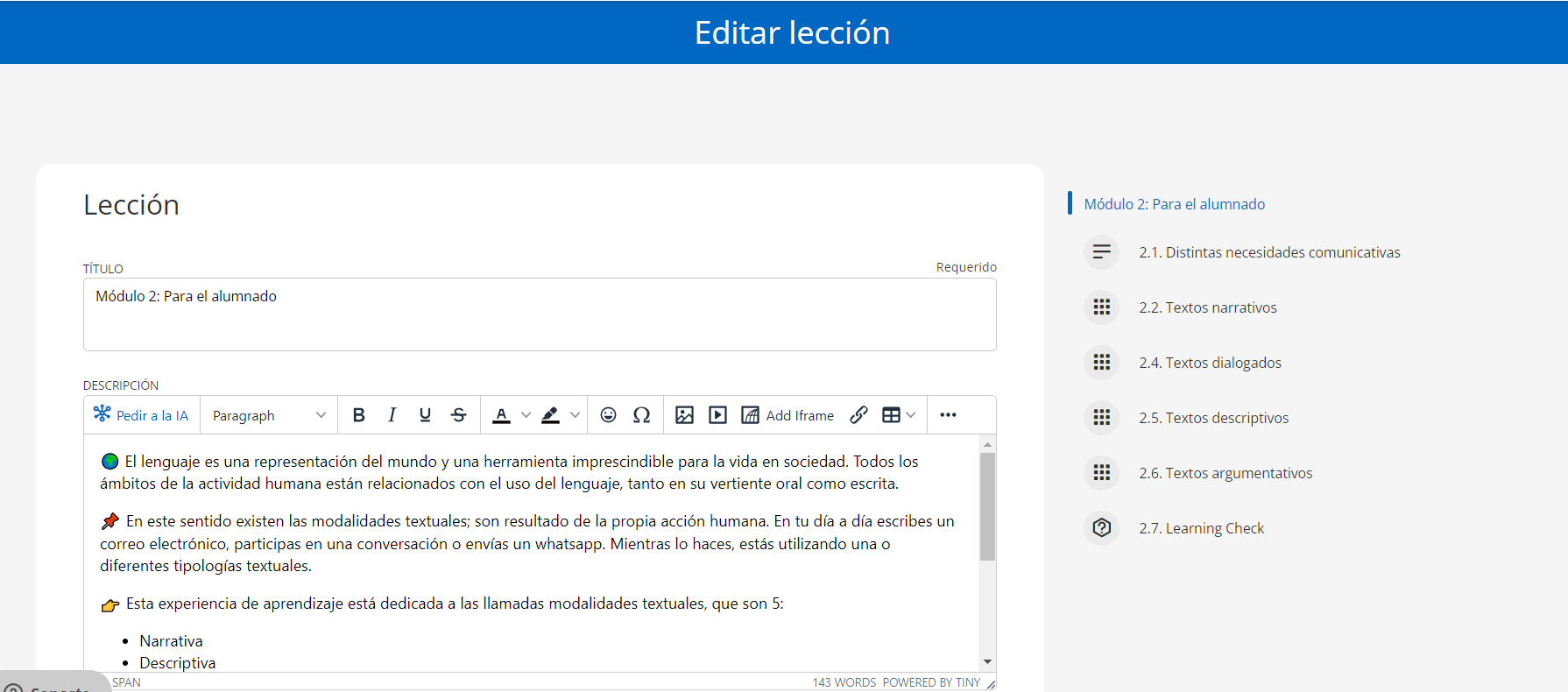Open lesson 2.4. Textos dialogados
This screenshot has height=692, width=1568.
1210,363
